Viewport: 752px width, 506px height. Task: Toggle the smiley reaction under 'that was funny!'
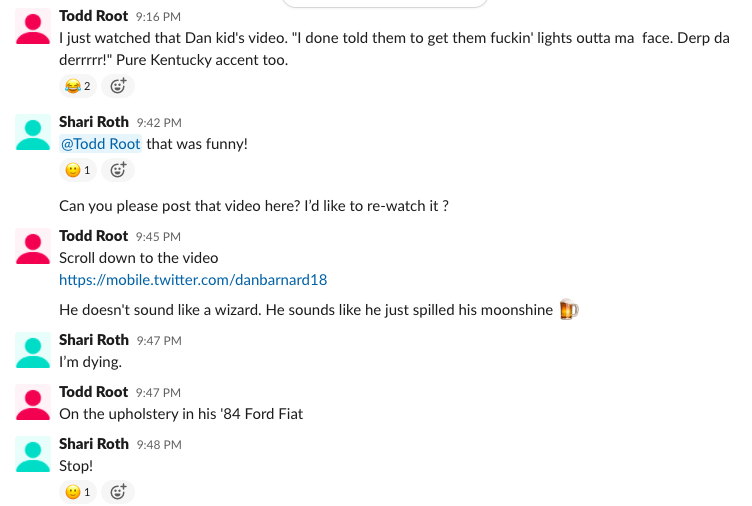click(78, 170)
